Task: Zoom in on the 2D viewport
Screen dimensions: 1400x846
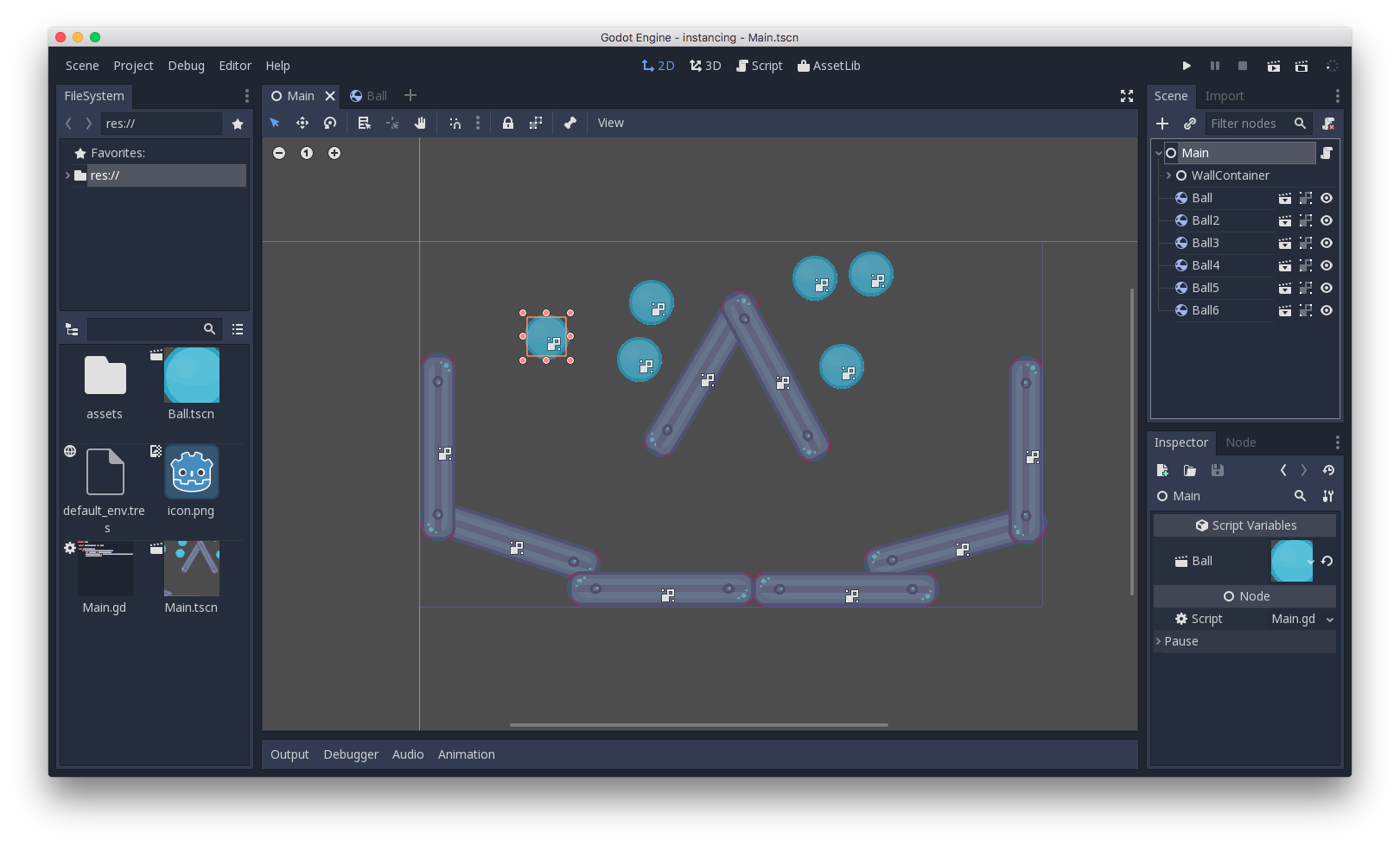Action: pyautogui.click(x=334, y=153)
